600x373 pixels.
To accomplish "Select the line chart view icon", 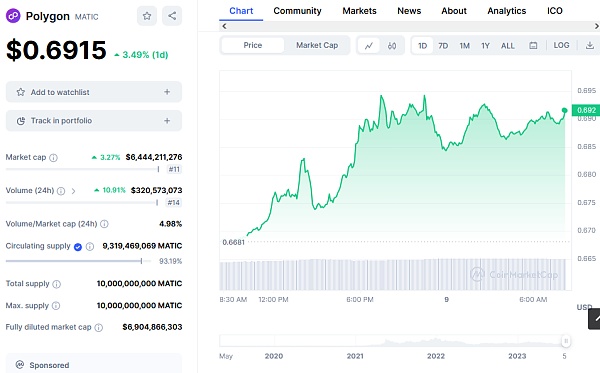I will (x=369, y=46).
